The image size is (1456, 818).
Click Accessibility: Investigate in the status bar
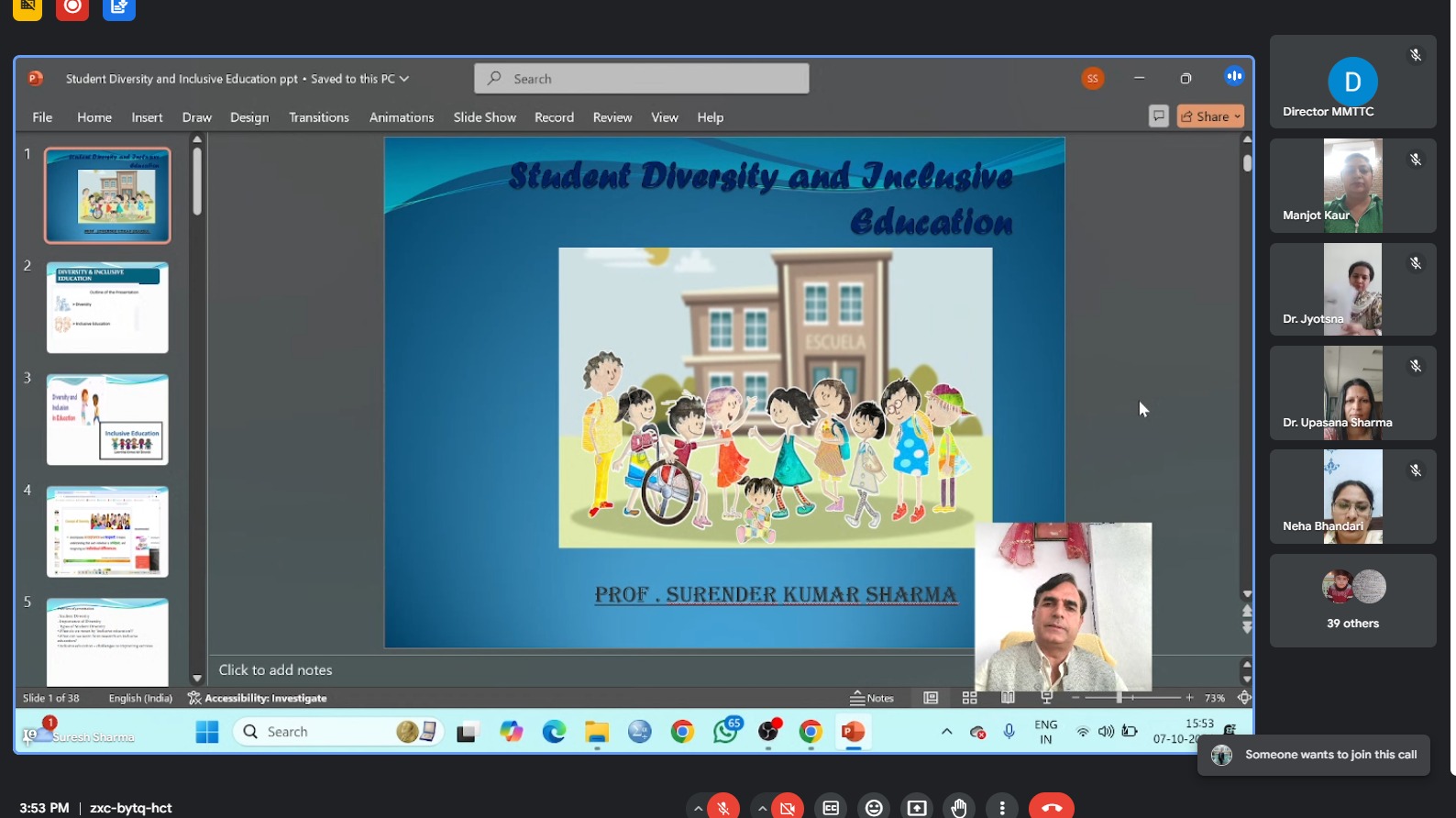pos(258,698)
